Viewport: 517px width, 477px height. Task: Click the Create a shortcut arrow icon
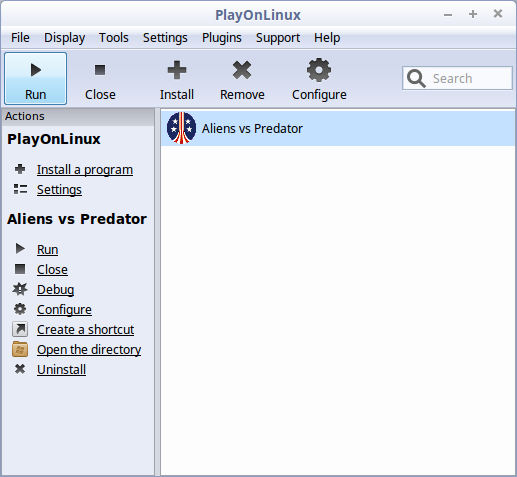click(20, 329)
